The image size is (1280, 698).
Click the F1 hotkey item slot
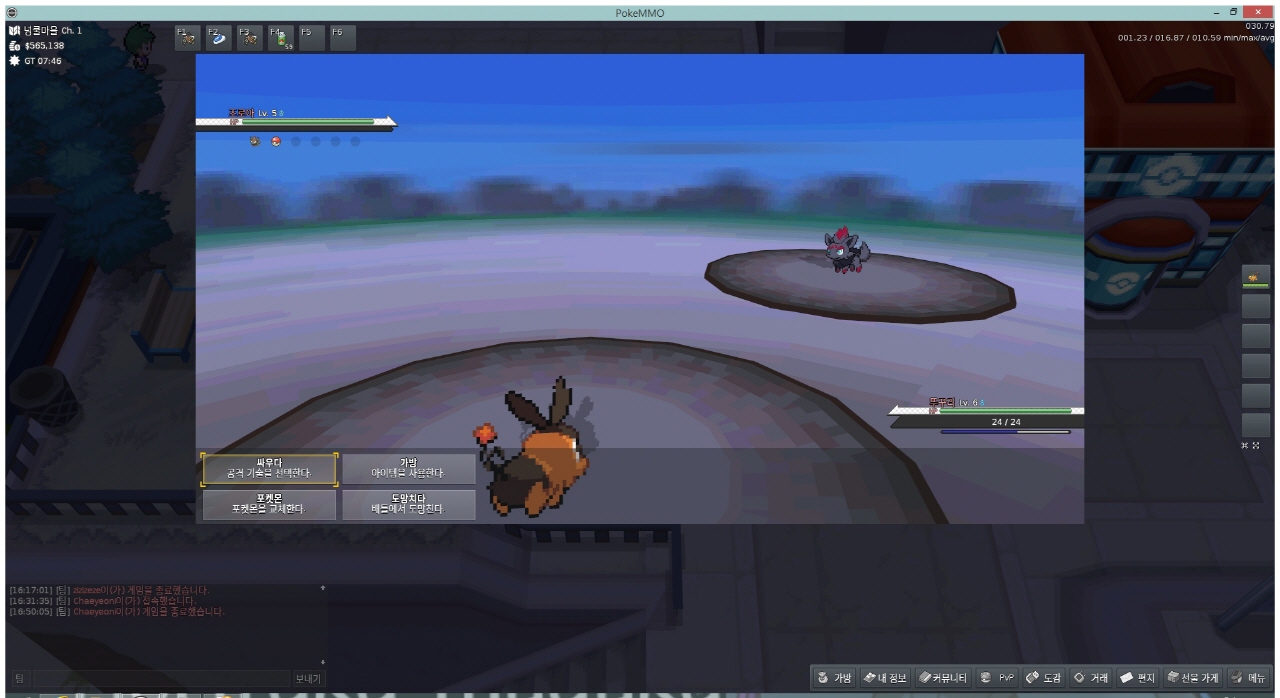[187, 37]
